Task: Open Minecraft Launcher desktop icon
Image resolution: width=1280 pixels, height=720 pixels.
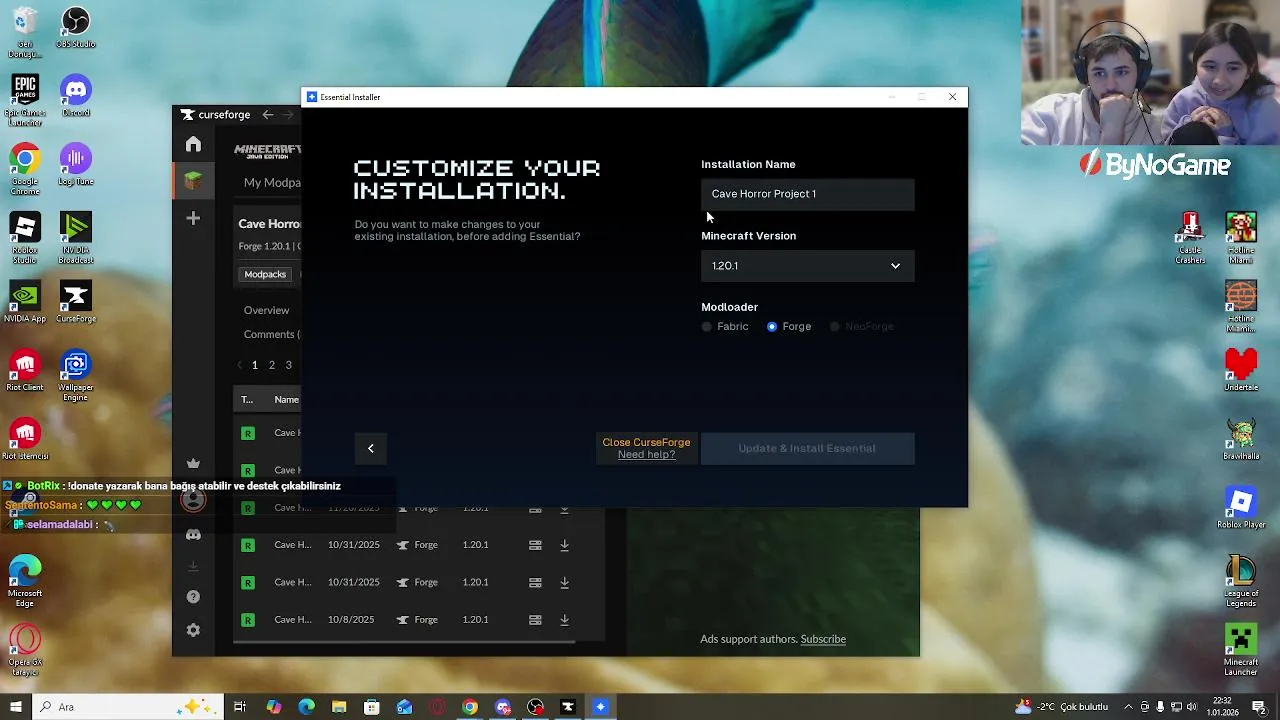Action: coord(1241,650)
